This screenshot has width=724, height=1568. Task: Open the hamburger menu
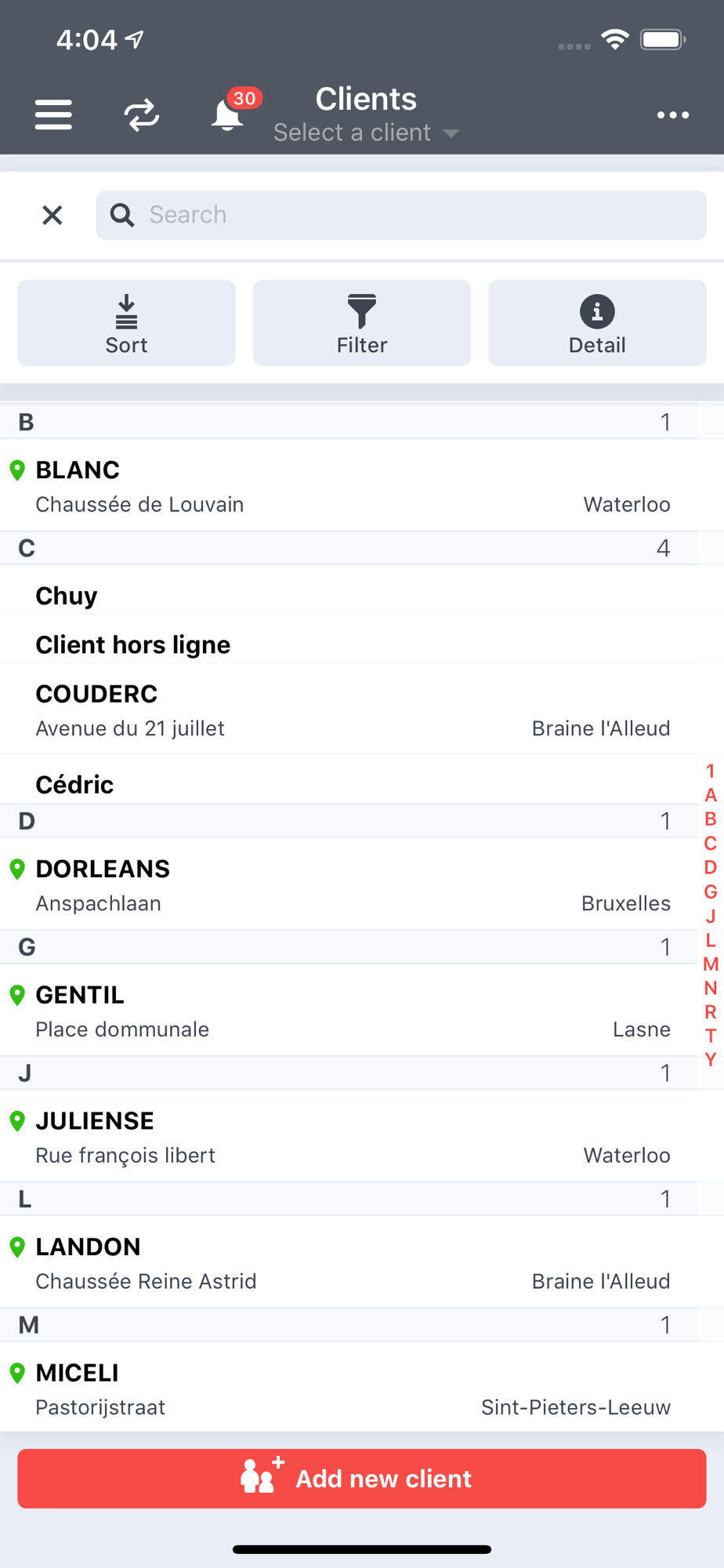pyautogui.click(x=53, y=115)
